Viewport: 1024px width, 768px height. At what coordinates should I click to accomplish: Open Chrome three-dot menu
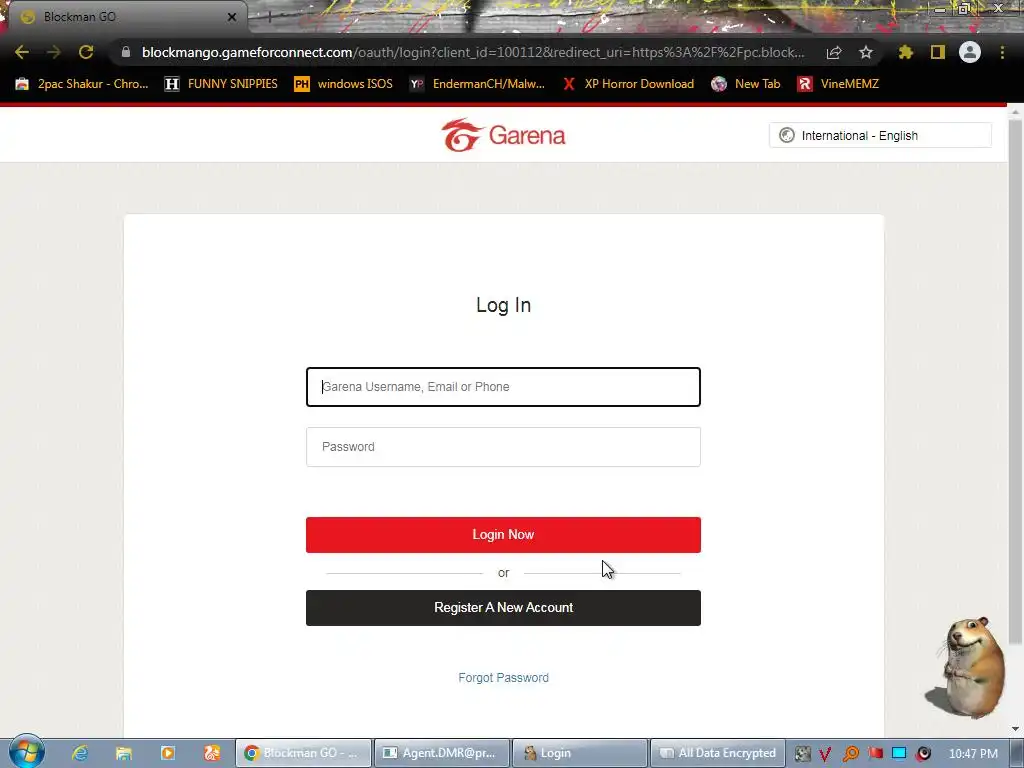coord(1002,52)
